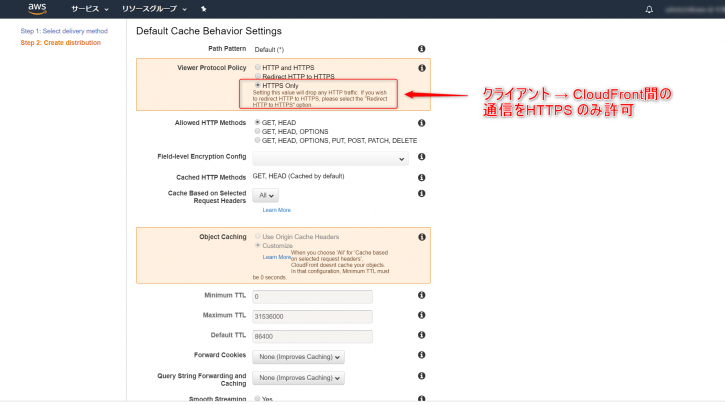Go to Step 2: Create distribution
Image resolution: width=725 pixels, height=405 pixels.
pos(61,43)
